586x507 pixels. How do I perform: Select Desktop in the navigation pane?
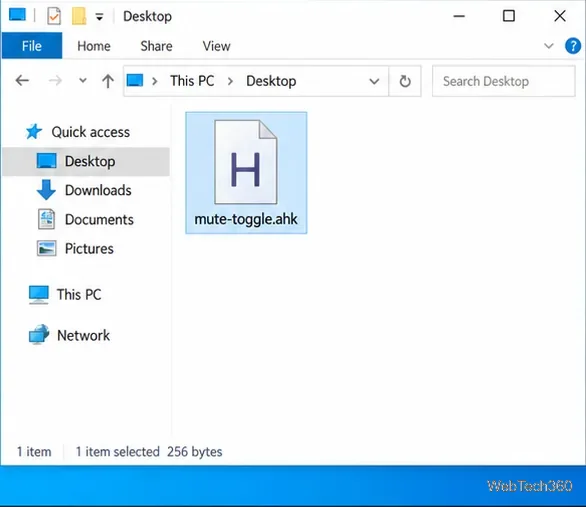coord(86,161)
